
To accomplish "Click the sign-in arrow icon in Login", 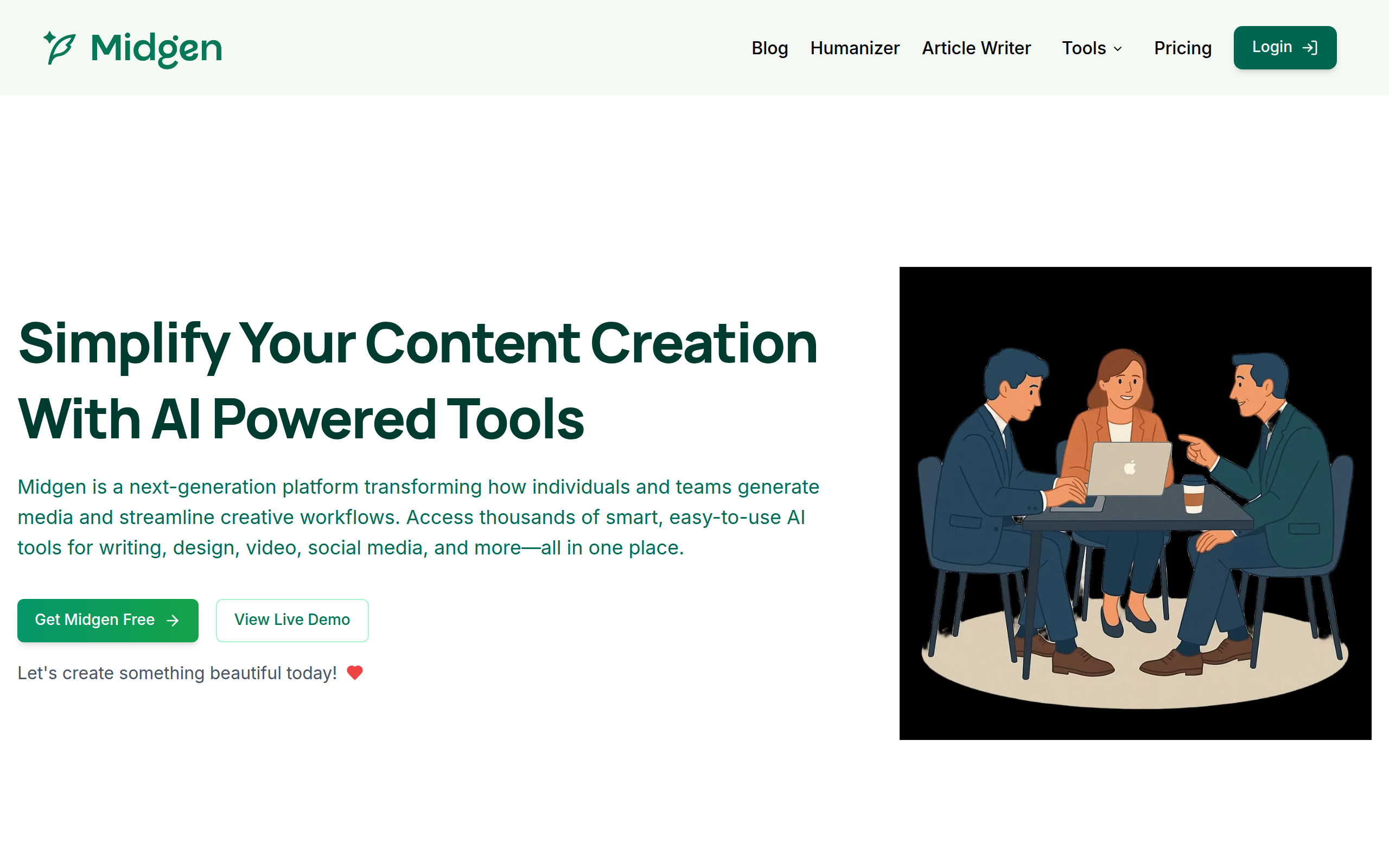I will [1310, 48].
